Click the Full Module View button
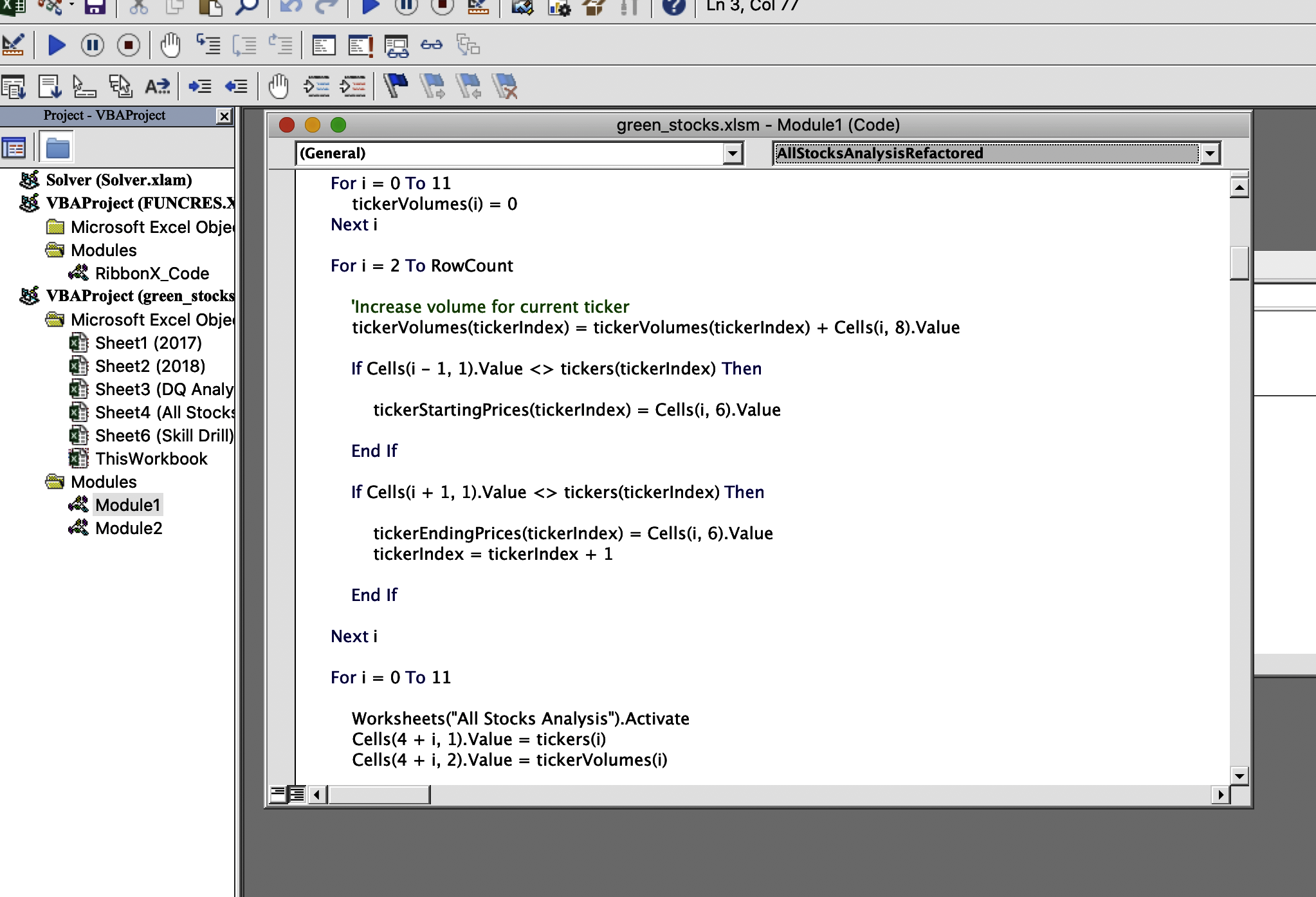The width and height of the screenshot is (1316, 897). (x=297, y=795)
